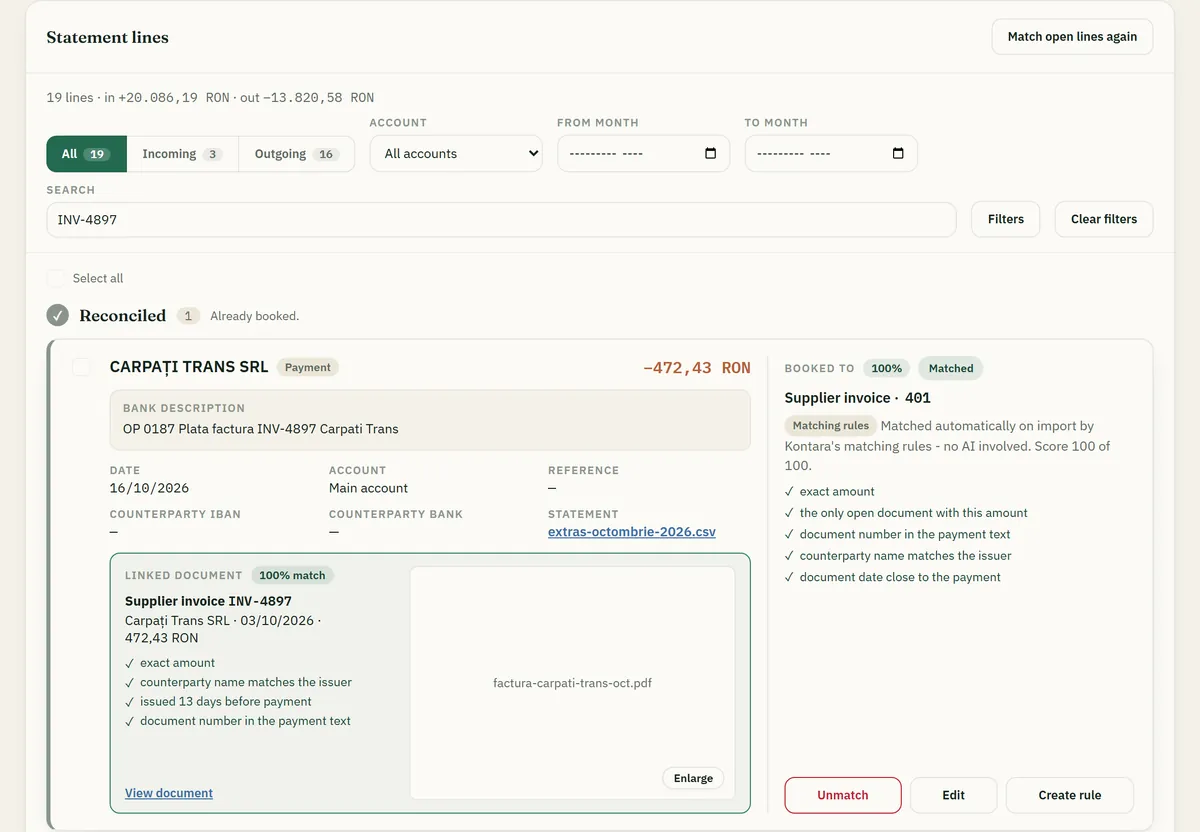The image size is (1200, 832).
Task: Open the View document link
Action: click(169, 793)
